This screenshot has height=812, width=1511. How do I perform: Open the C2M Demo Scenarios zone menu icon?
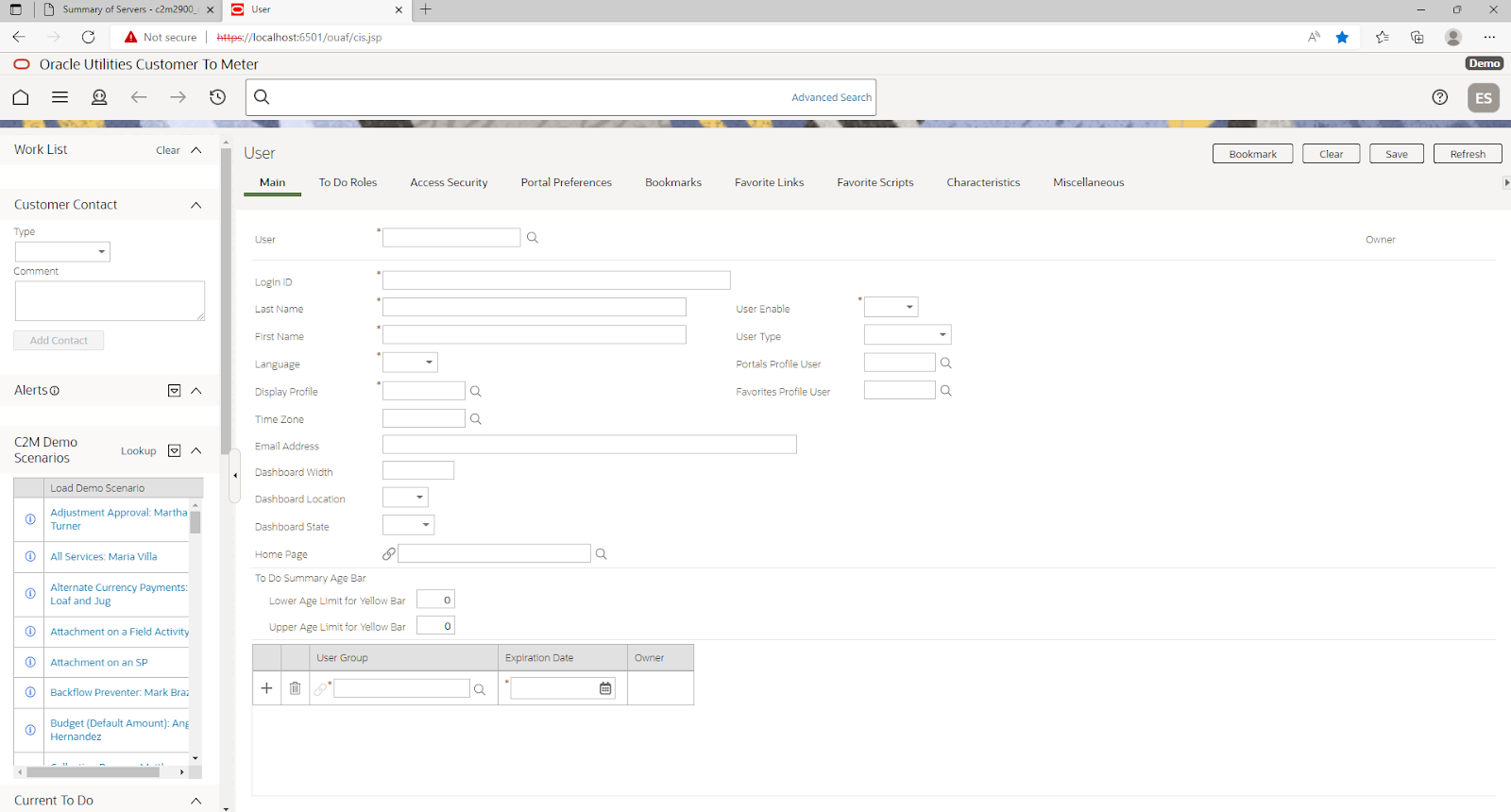[174, 450]
